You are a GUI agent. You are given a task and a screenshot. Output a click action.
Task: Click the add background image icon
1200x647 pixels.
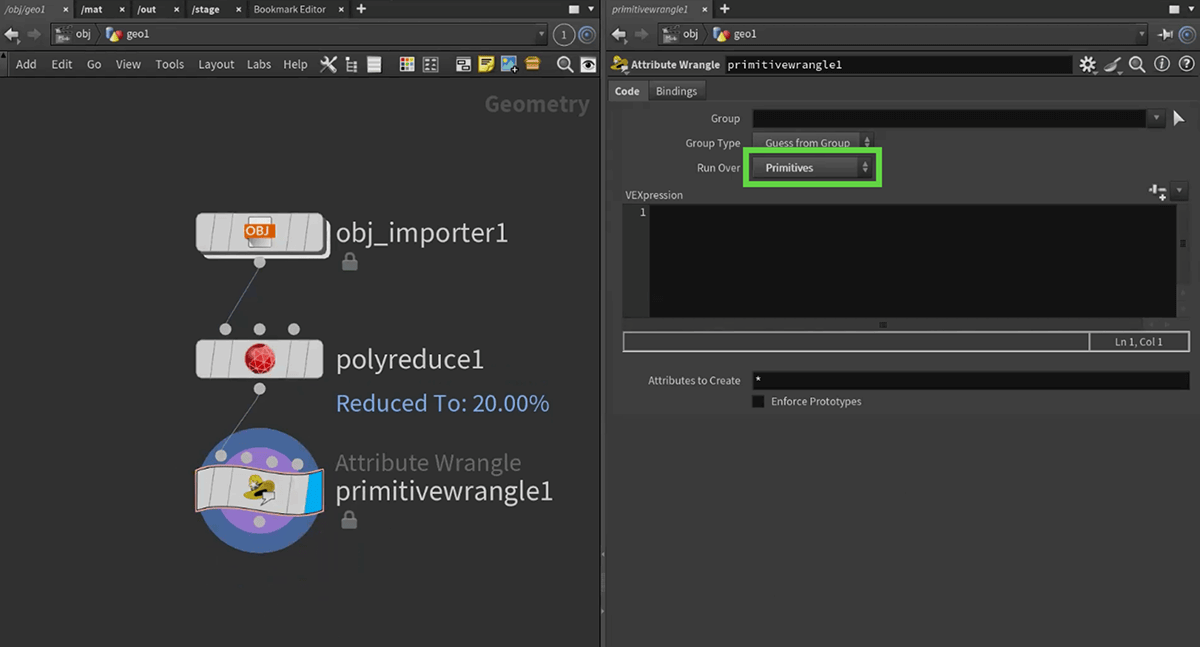click(509, 64)
